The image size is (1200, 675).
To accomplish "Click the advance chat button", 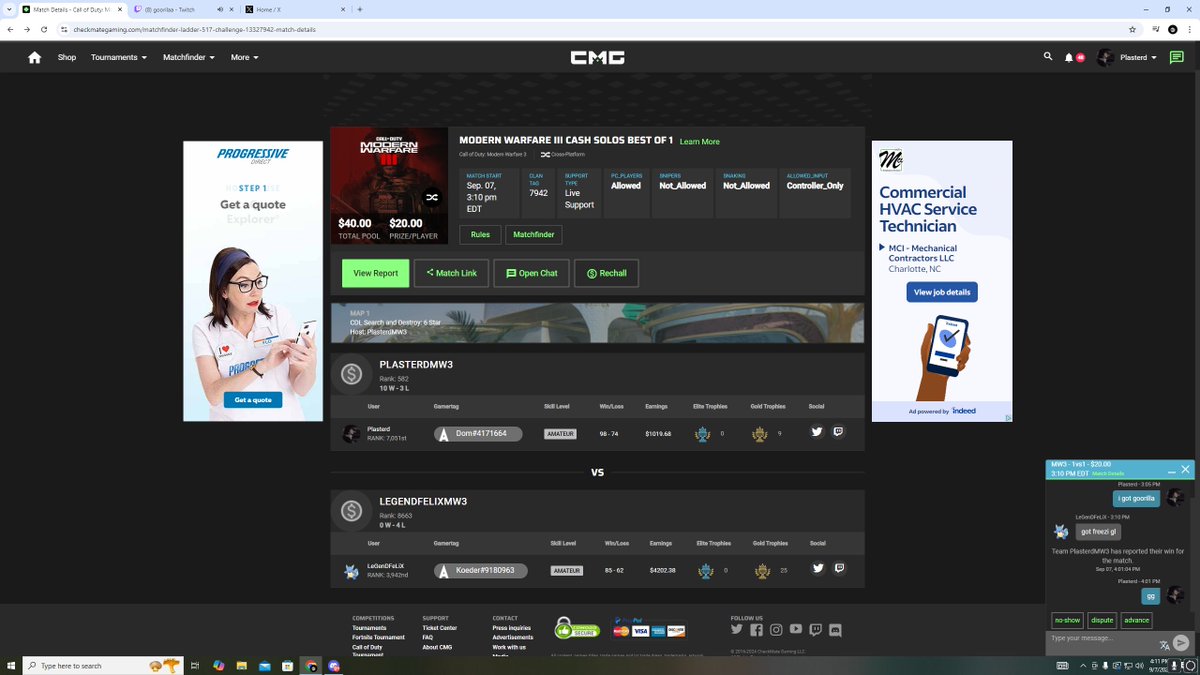I will coord(1137,620).
